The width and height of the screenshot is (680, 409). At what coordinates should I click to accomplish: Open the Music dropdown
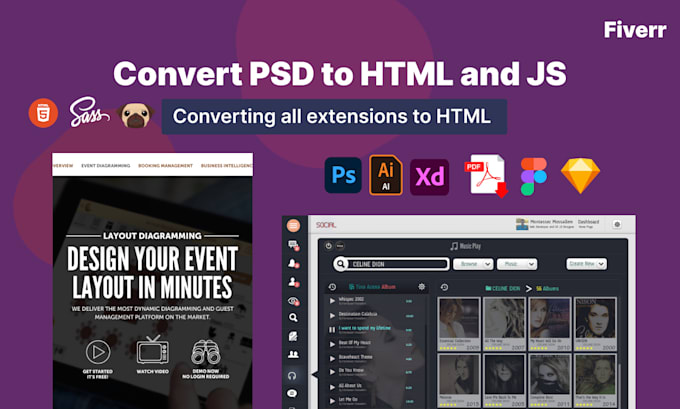pos(517,264)
